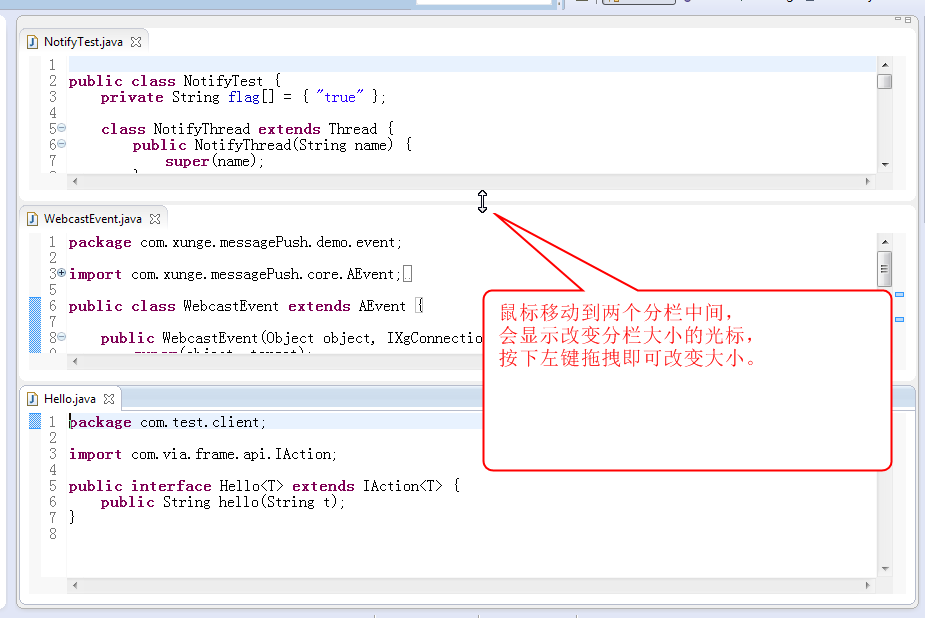The width and height of the screenshot is (925, 618).
Task: Click the scroll-left arrow in the NotifyTest editor
Action: 75,182
